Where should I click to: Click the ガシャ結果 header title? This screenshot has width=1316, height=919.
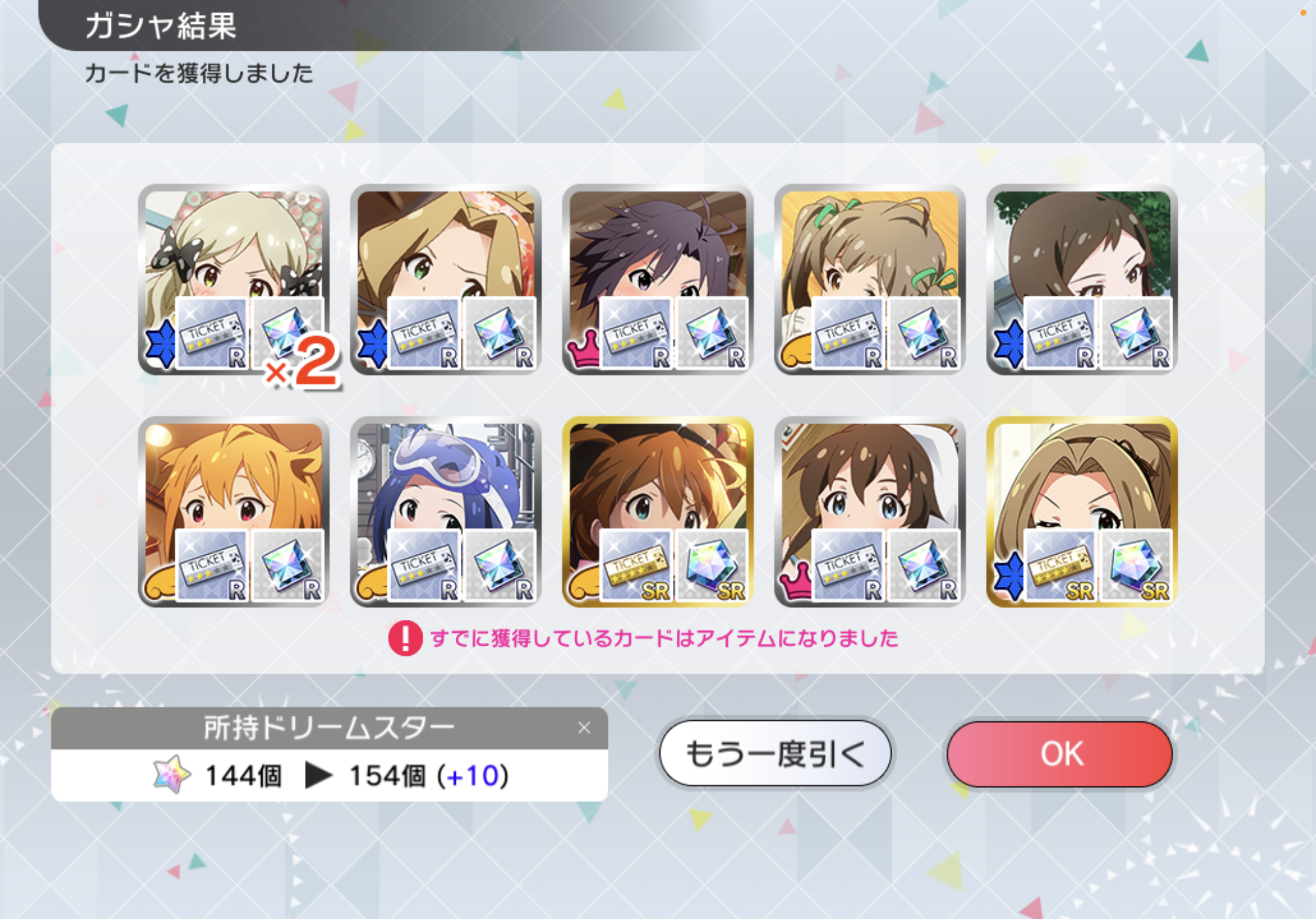(x=161, y=26)
